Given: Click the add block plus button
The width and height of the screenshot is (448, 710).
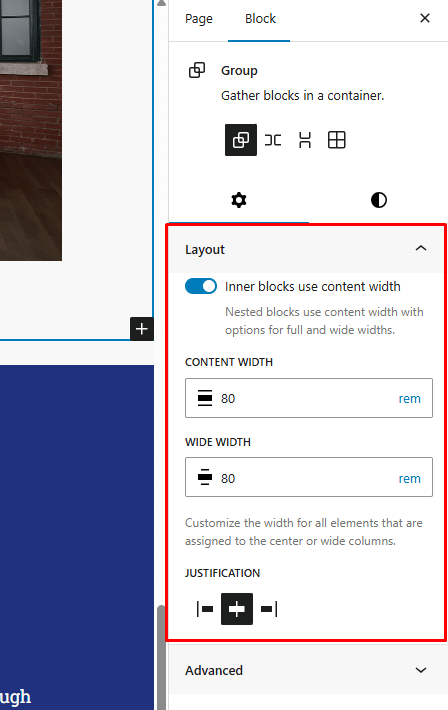Looking at the screenshot, I should pyautogui.click(x=142, y=329).
